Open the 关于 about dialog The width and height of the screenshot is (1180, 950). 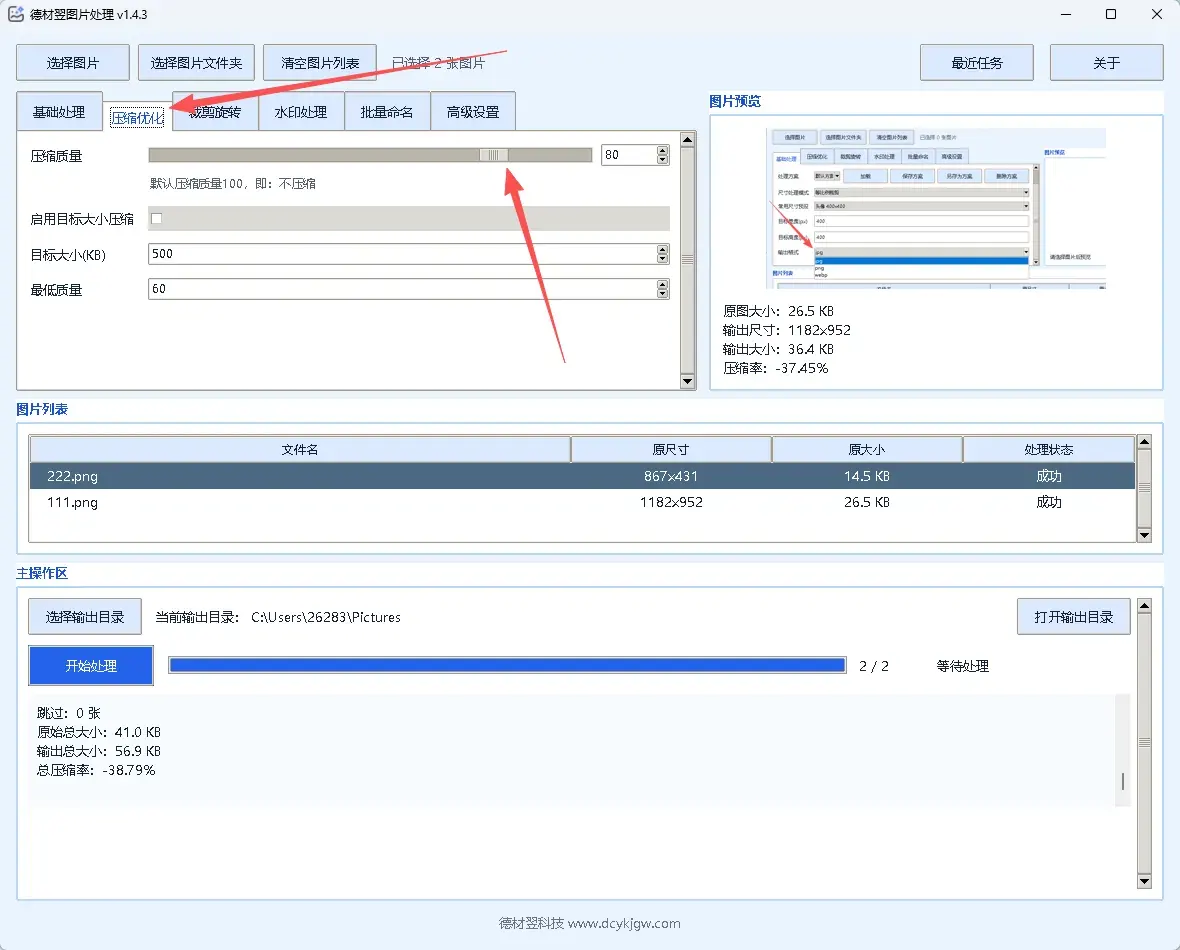1106,62
